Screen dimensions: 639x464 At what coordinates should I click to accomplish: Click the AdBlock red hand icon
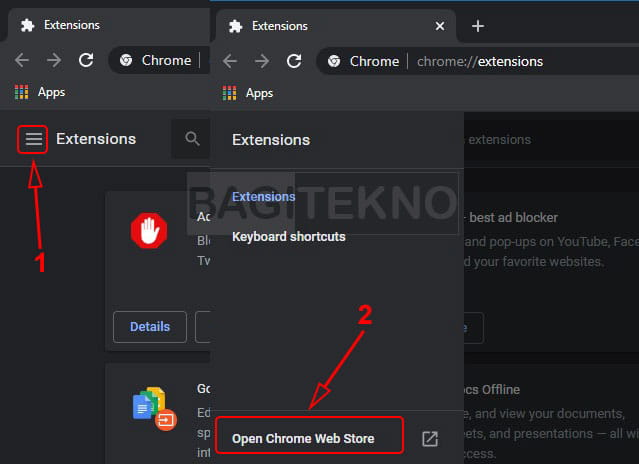point(149,231)
